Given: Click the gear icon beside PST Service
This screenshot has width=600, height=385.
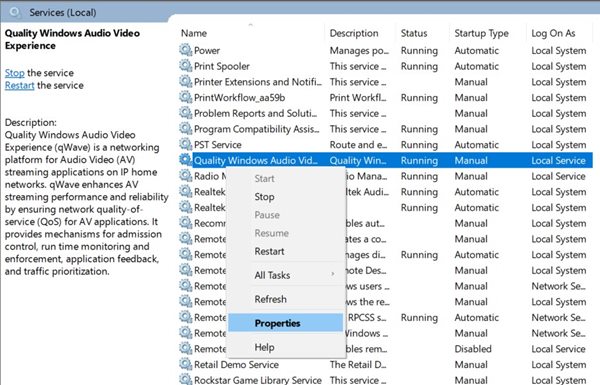Looking at the screenshot, I should pos(186,144).
